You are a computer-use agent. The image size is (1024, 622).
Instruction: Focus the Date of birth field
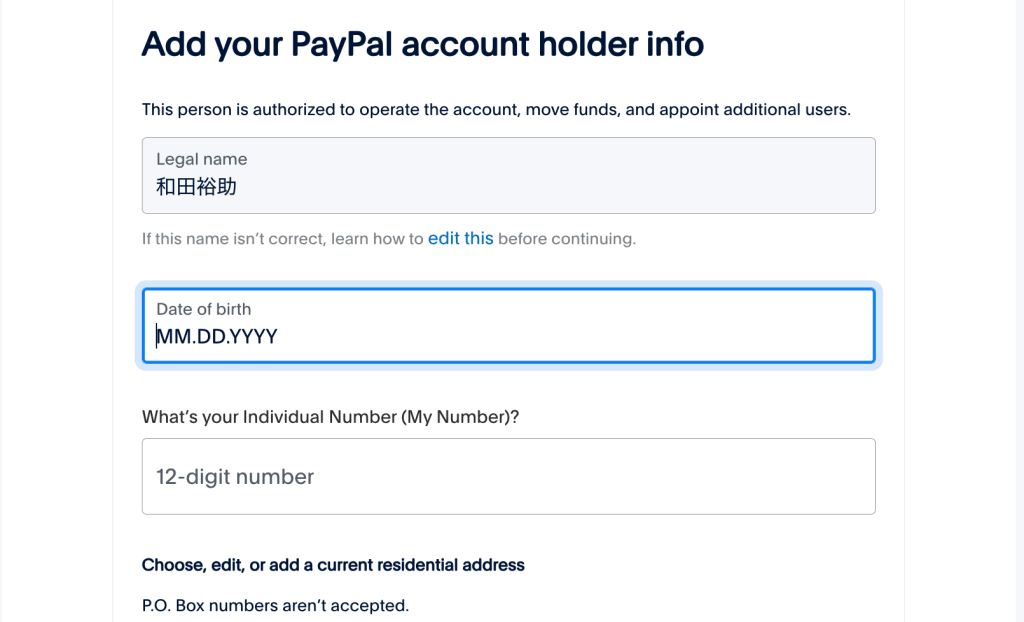[508, 326]
